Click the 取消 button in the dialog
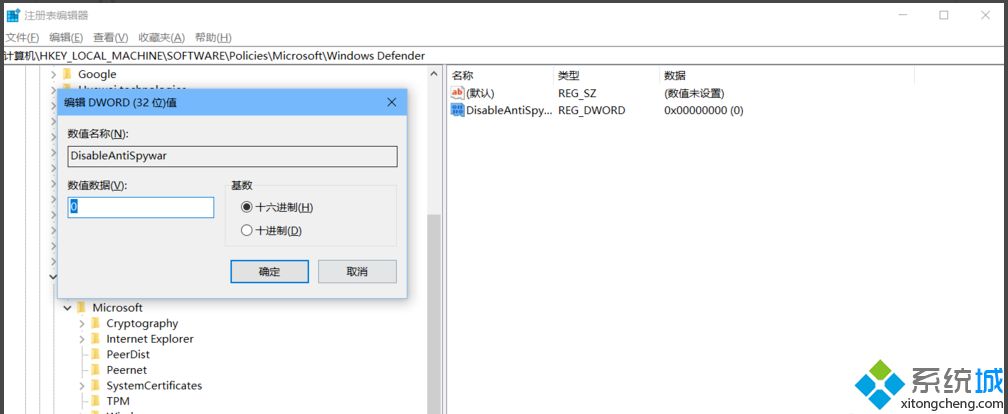This screenshot has height=414, width=1008. 357,271
